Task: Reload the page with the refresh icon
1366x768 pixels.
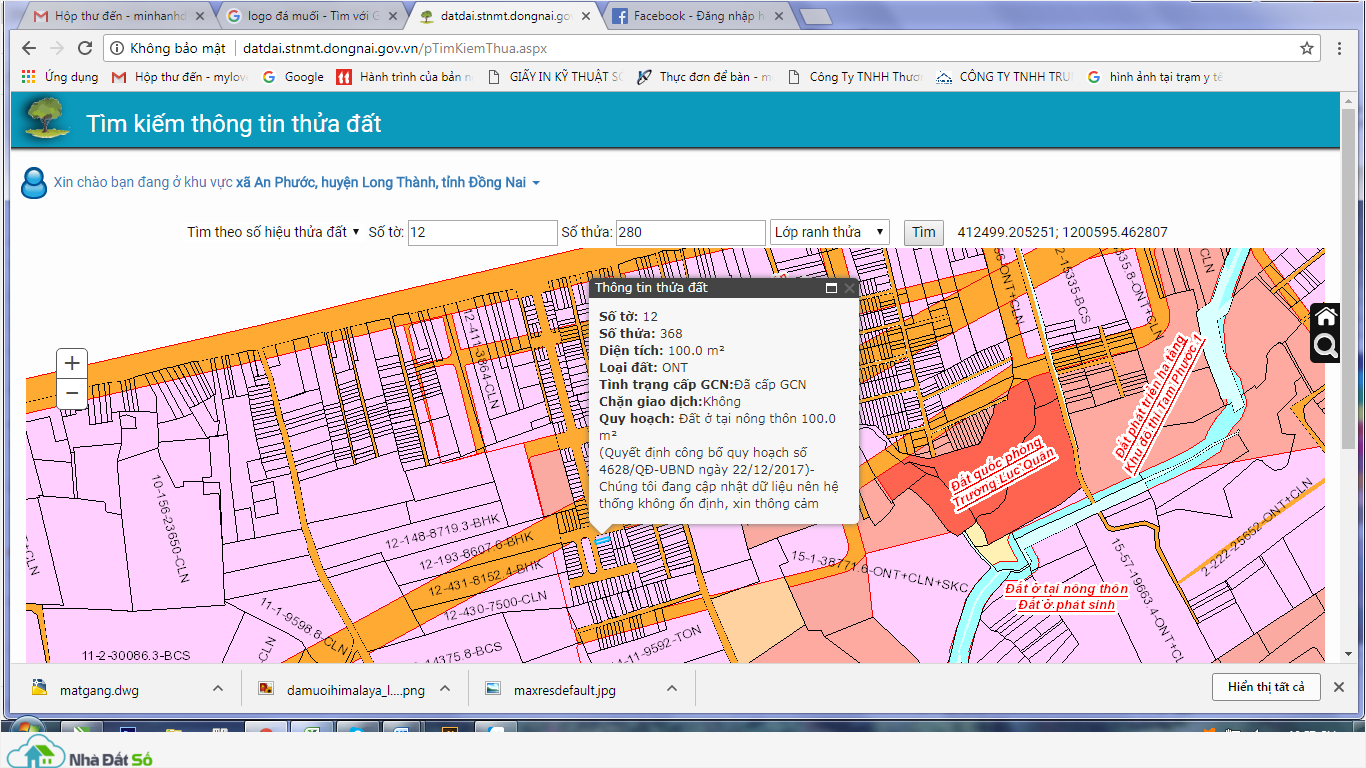Action: 85,48
